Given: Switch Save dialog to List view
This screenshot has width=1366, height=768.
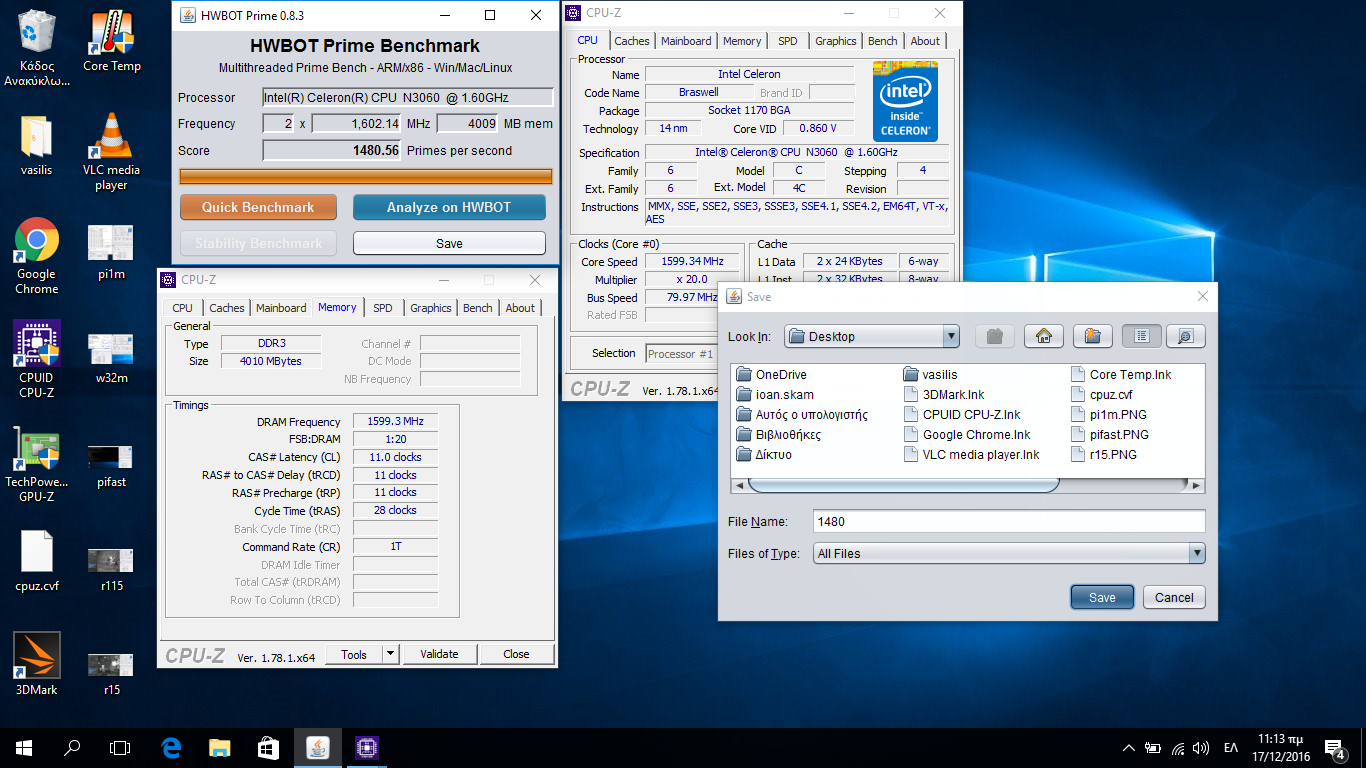Looking at the screenshot, I should (x=1141, y=336).
